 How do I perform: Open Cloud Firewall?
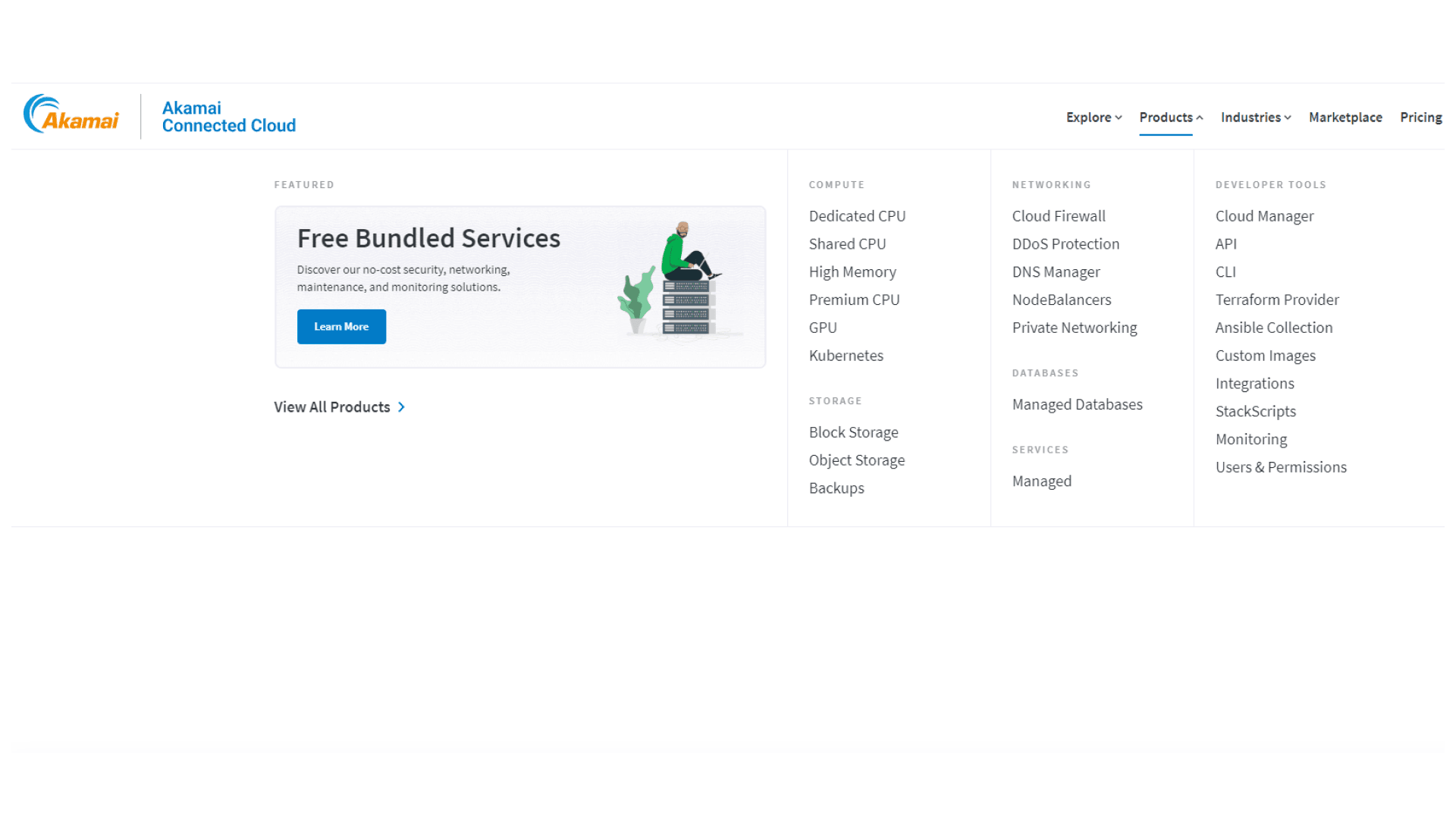[x=1059, y=216]
